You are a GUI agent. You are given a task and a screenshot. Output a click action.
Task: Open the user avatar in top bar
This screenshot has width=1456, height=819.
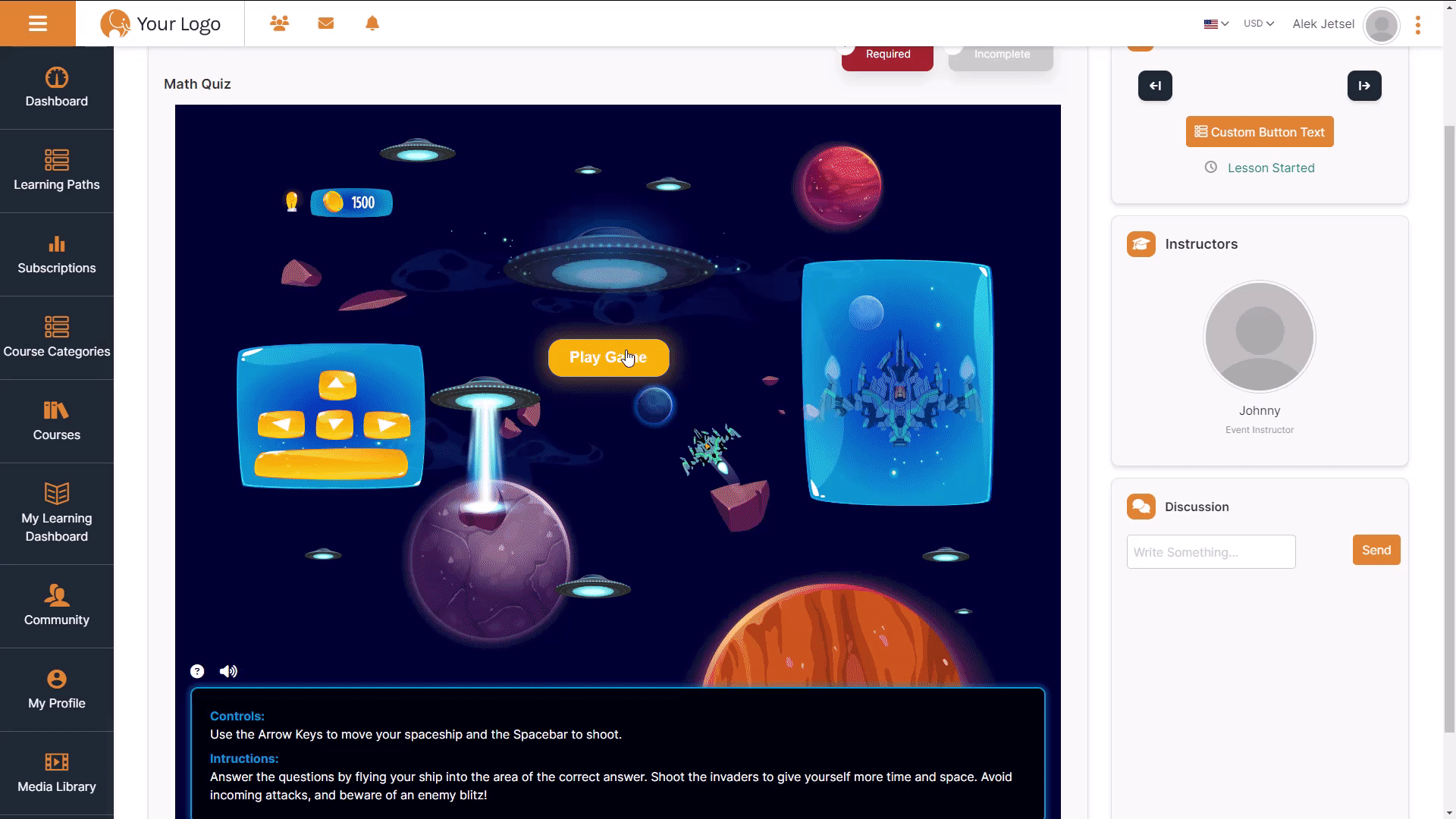pyautogui.click(x=1381, y=25)
